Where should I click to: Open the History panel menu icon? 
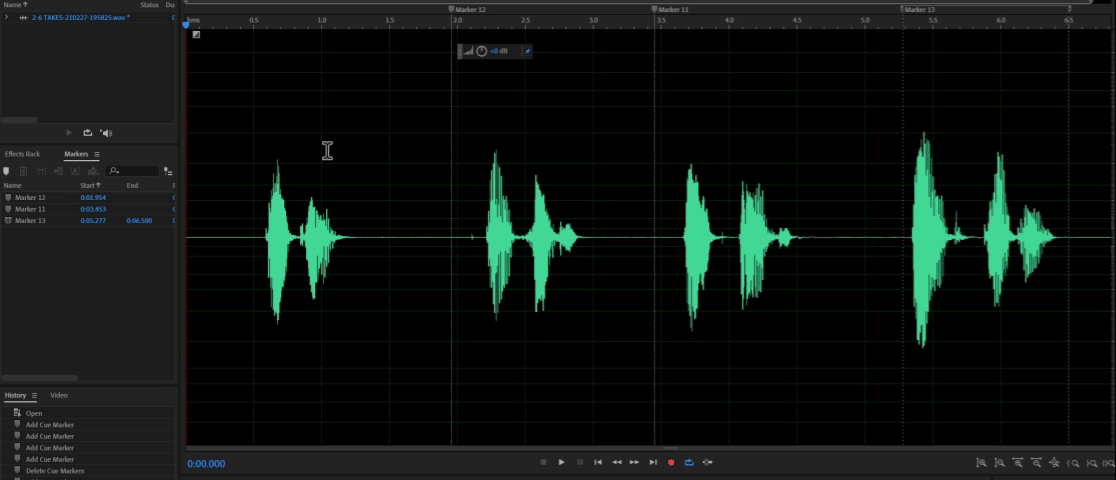pos(34,395)
